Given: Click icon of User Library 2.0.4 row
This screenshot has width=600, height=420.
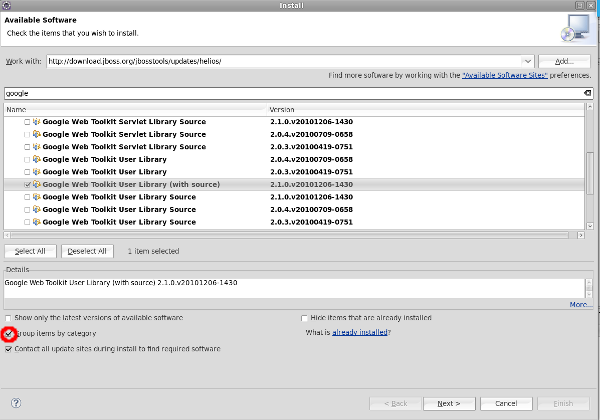Looking at the screenshot, I should (x=37, y=159).
